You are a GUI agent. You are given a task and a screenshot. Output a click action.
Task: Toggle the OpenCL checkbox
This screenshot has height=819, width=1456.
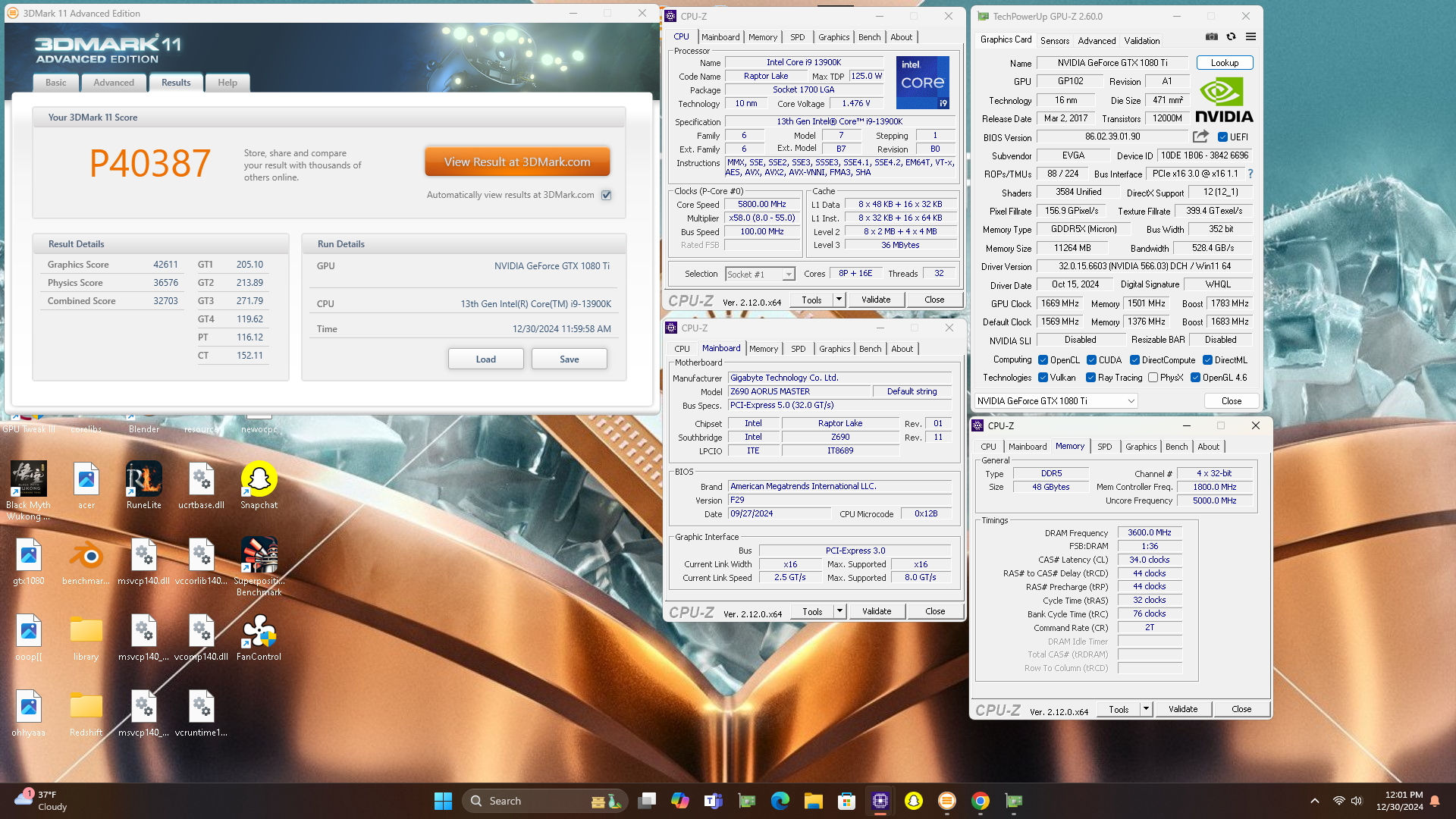1043,360
